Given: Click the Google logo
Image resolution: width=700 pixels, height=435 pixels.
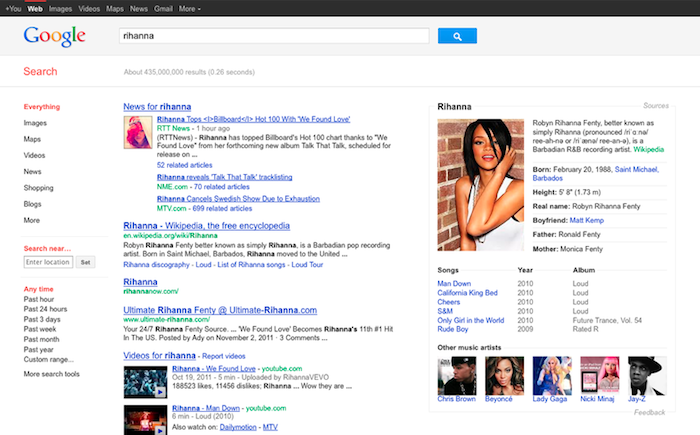Looking at the screenshot, I should point(55,37).
